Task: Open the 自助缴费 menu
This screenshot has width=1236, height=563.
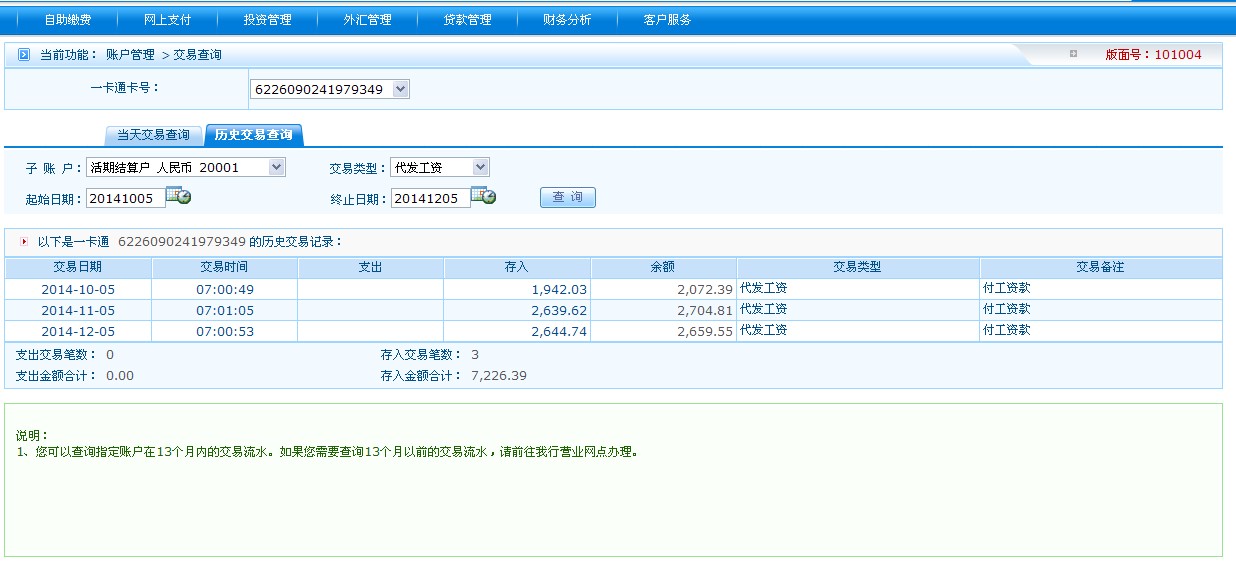Action: (67, 19)
